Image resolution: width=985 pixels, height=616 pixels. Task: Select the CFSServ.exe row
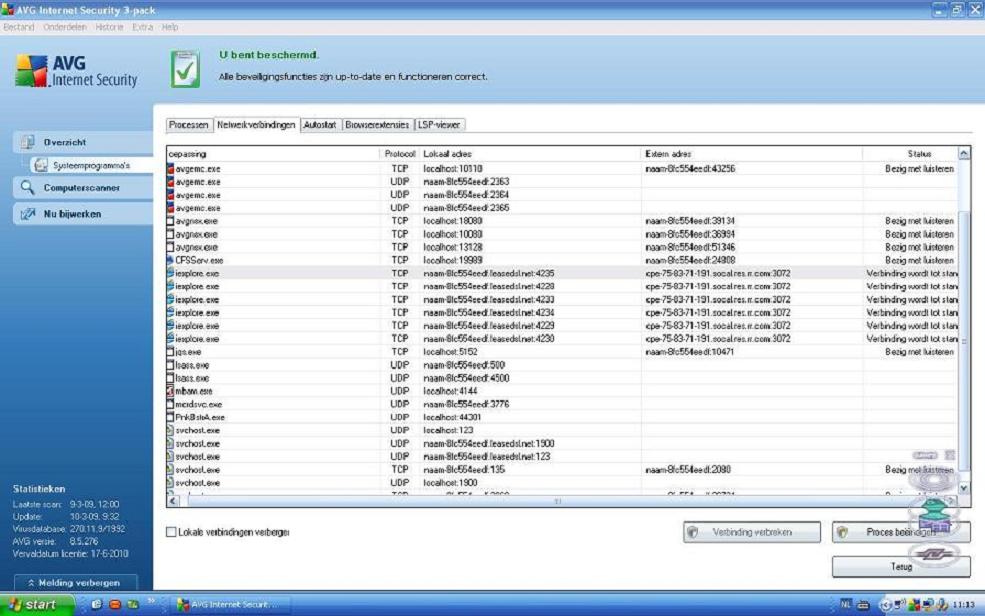pyautogui.click(x=562, y=260)
